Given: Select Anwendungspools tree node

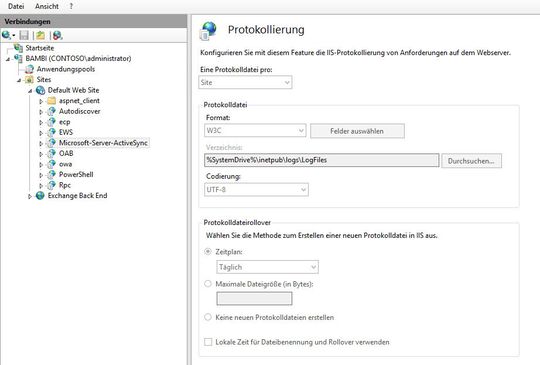Looking at the screenshot, I should pos(66,69).
